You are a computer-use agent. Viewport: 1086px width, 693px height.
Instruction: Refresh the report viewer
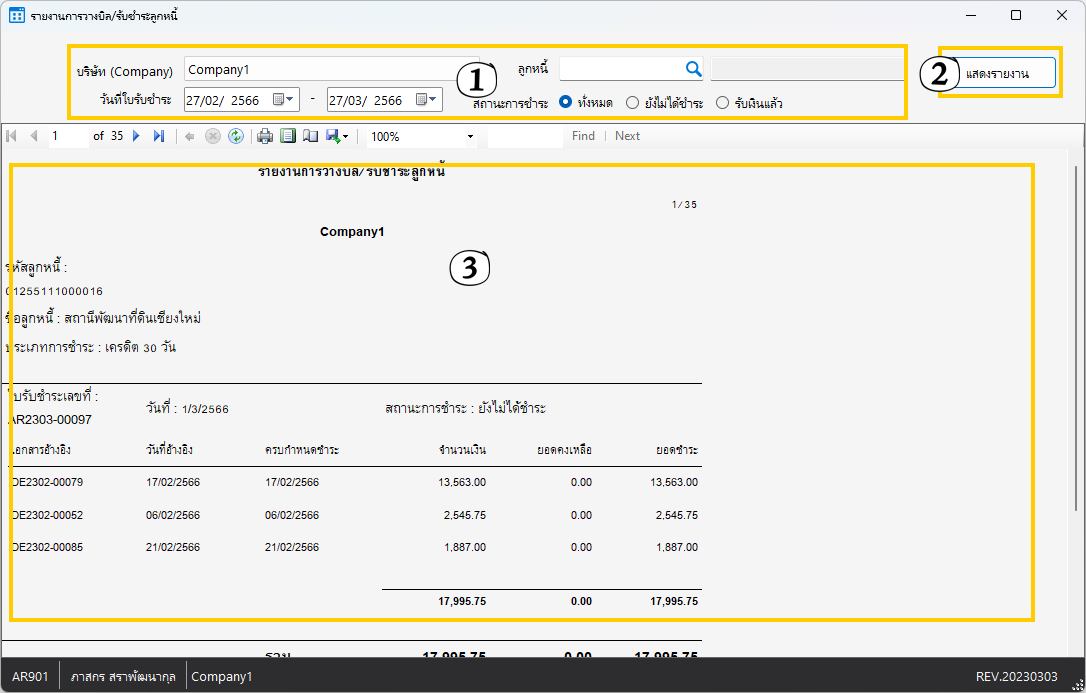point(235,136)
